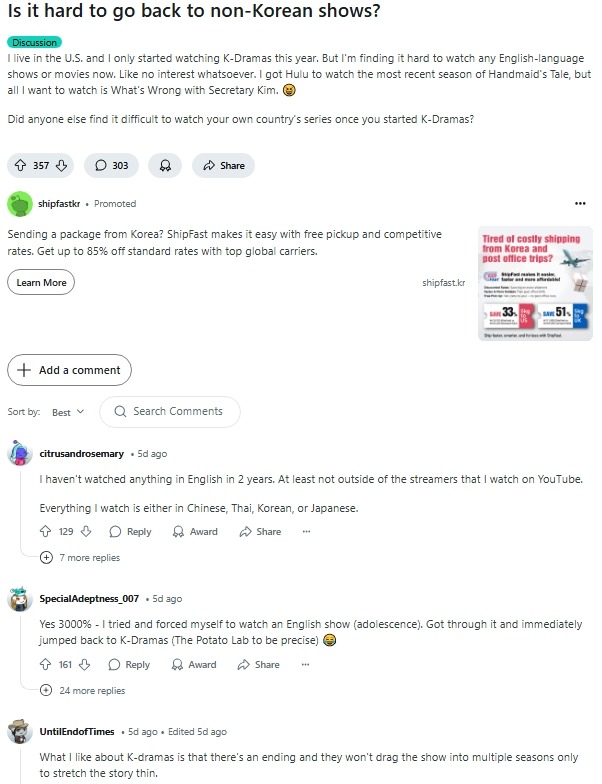
Task: Click Learn More on ShipFast ad
Action: [x=41, y=282]
